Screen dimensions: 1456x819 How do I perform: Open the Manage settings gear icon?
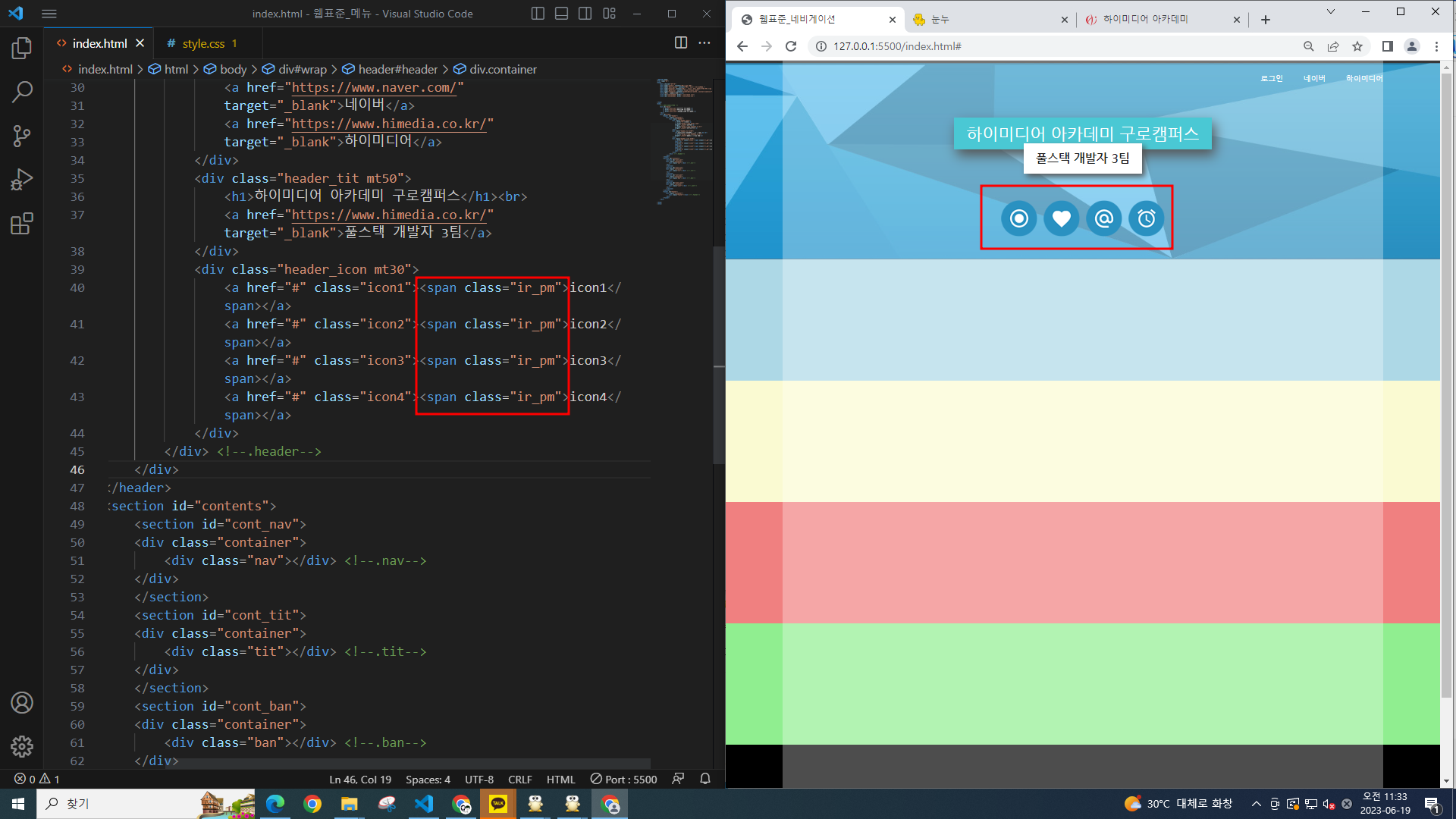point(22,746)
